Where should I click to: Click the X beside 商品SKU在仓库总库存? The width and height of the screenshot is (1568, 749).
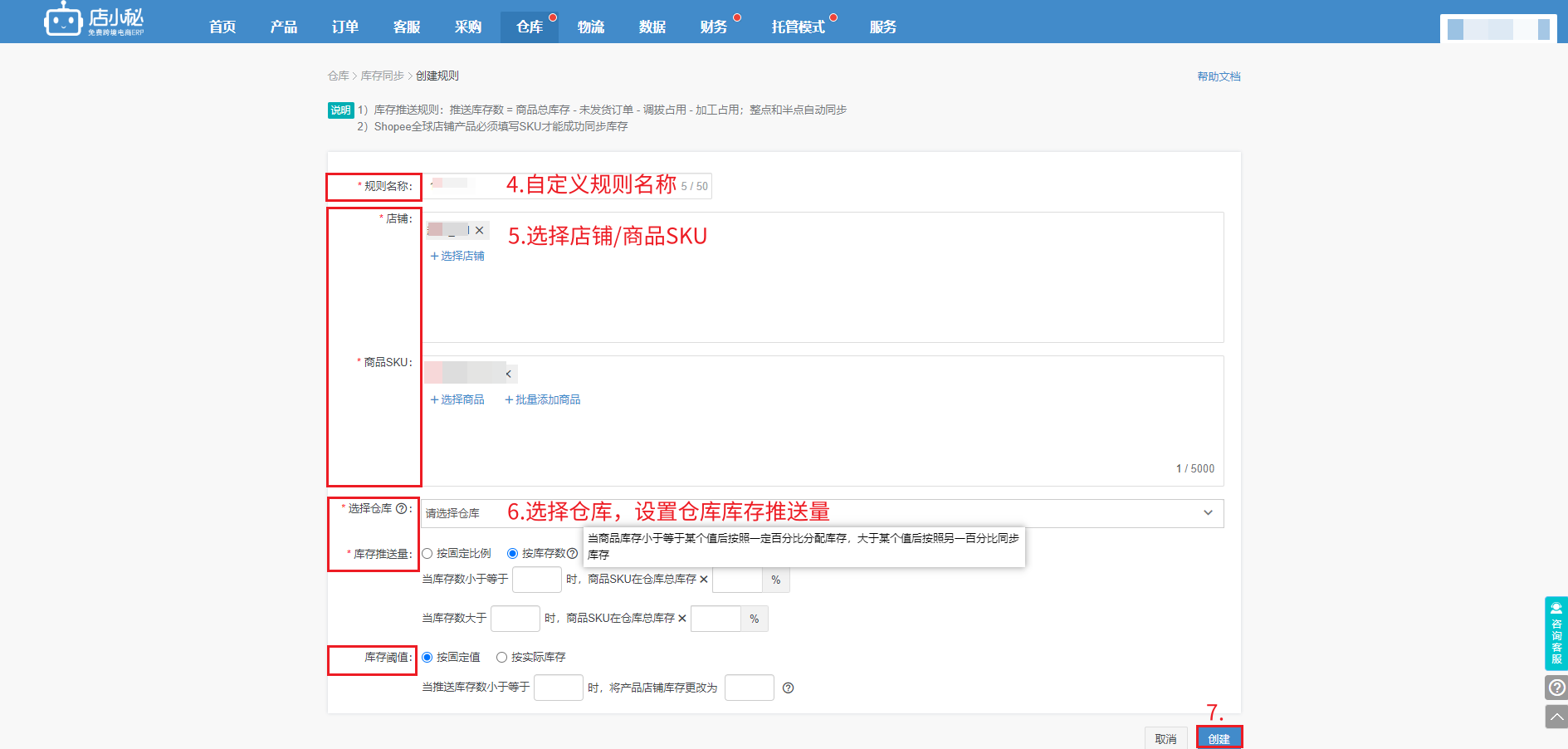[x=702, y=580]
